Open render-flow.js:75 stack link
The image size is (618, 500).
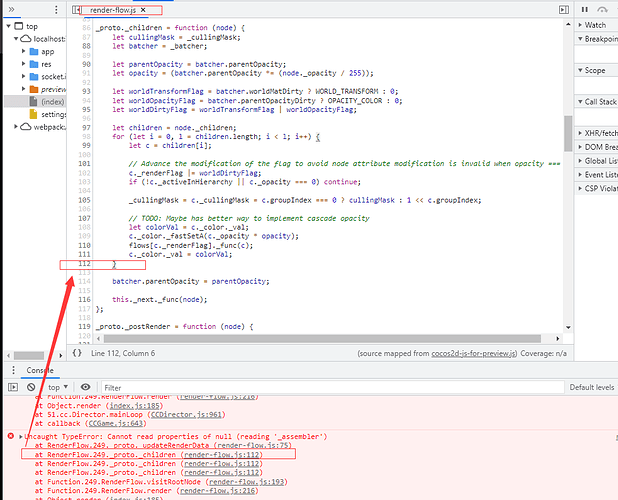click(x=254, y=445)
